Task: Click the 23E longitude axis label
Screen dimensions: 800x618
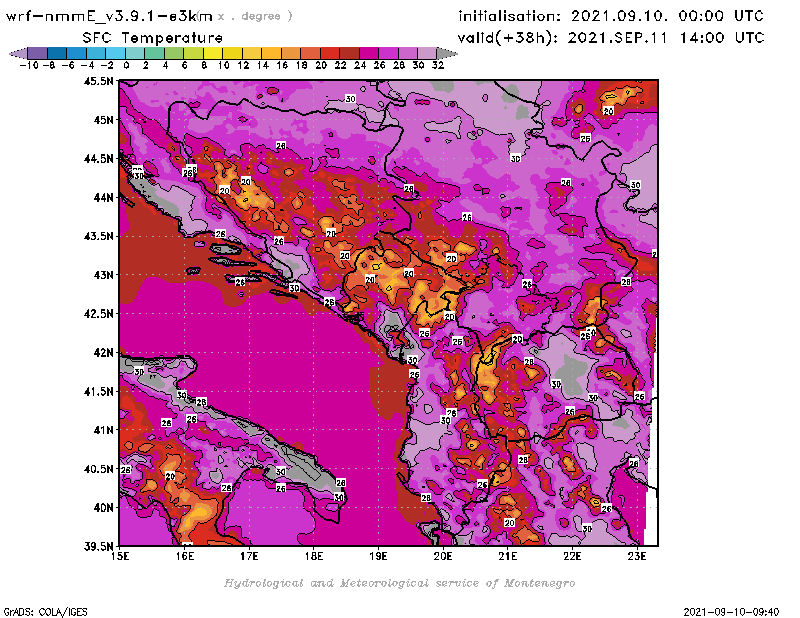Action: 637,556
